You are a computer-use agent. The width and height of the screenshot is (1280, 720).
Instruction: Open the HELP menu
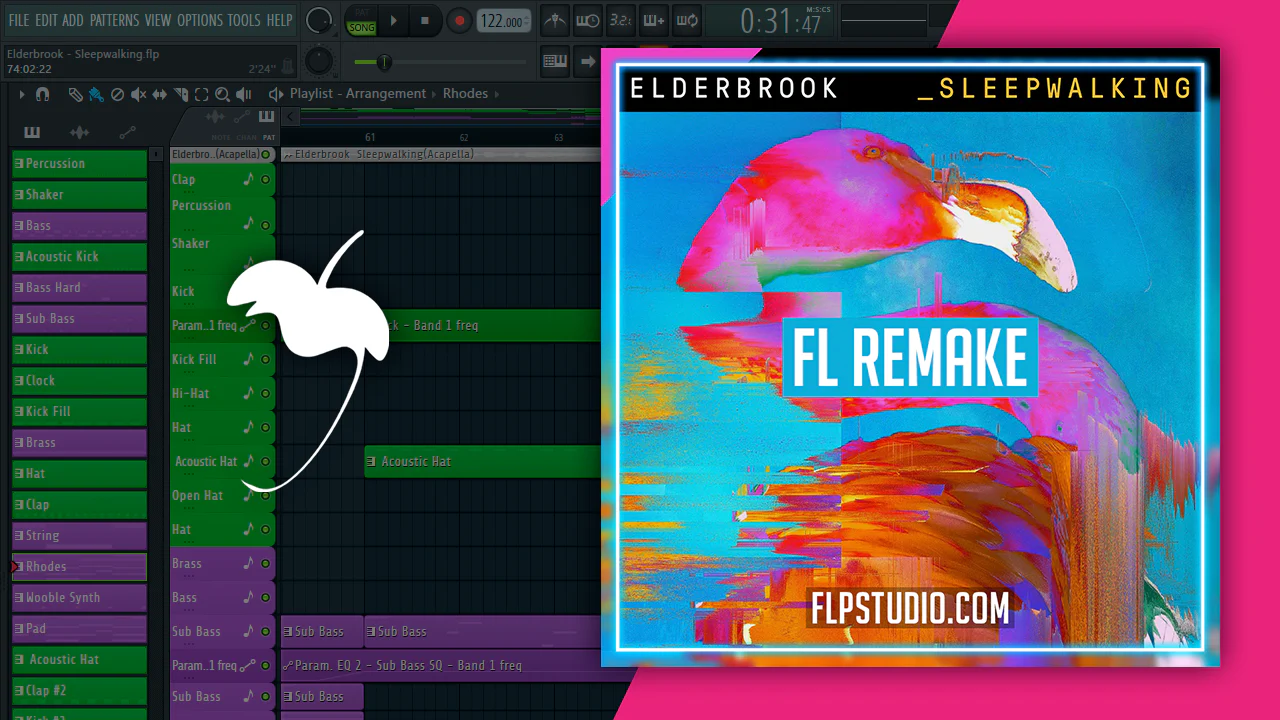click(279, 20)
